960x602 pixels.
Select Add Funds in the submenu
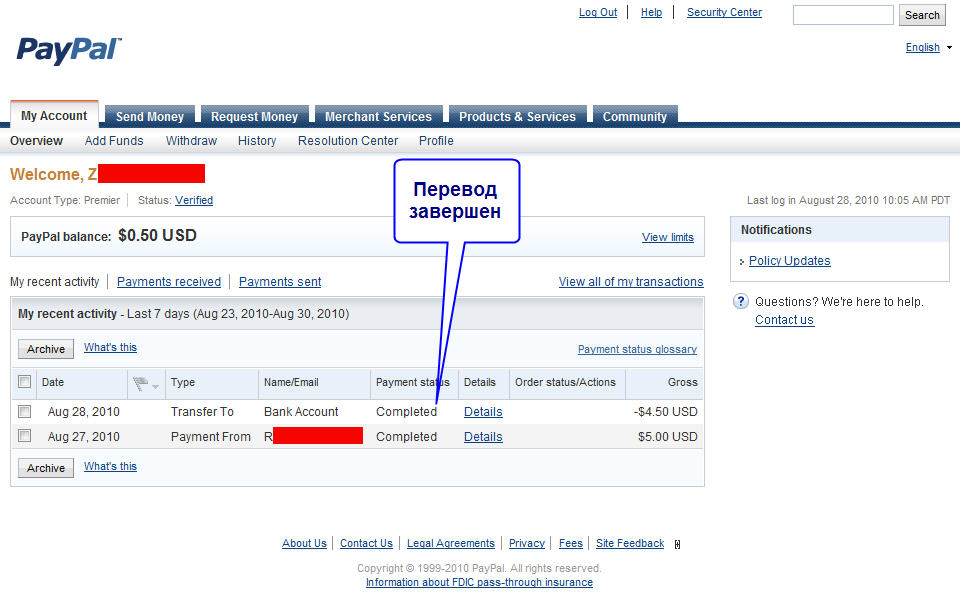(114, 141)
